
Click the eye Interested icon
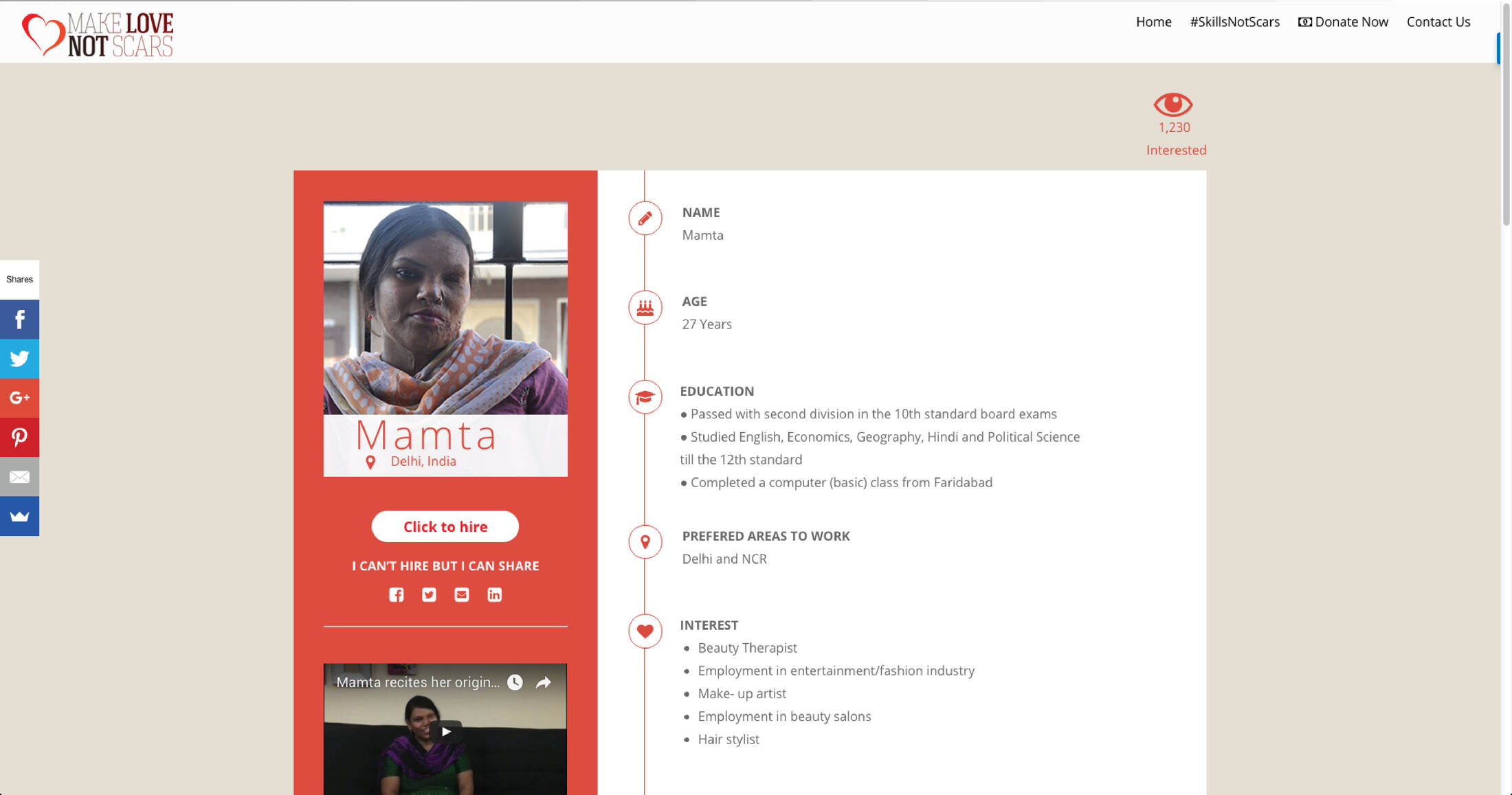1173,104
